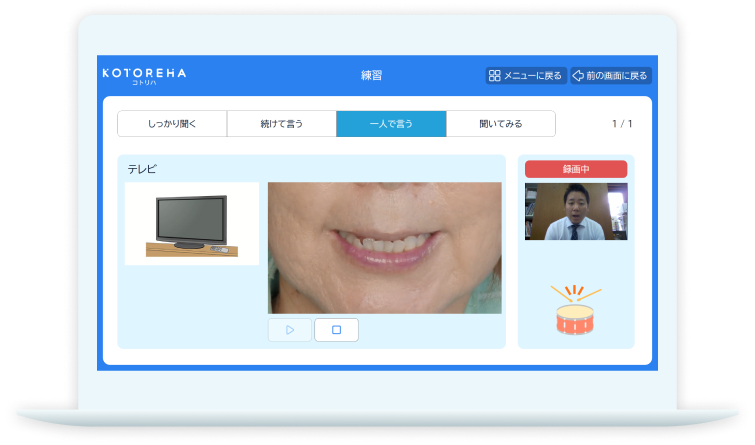Go to the 聞いてみる tab
The image size is (755, 445).
click(x=500, y=124)
